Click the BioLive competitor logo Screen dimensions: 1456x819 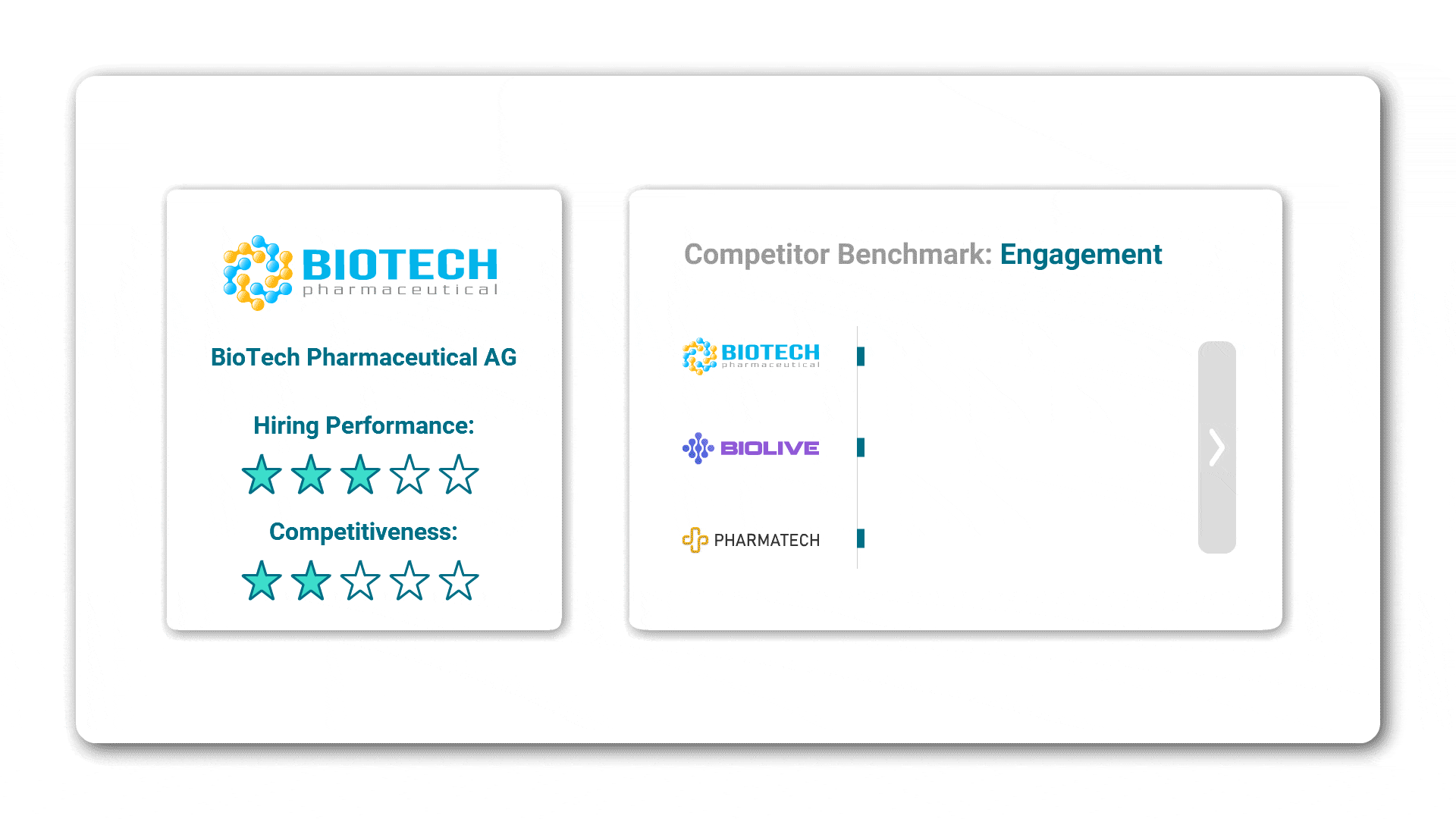pos(751,448)
